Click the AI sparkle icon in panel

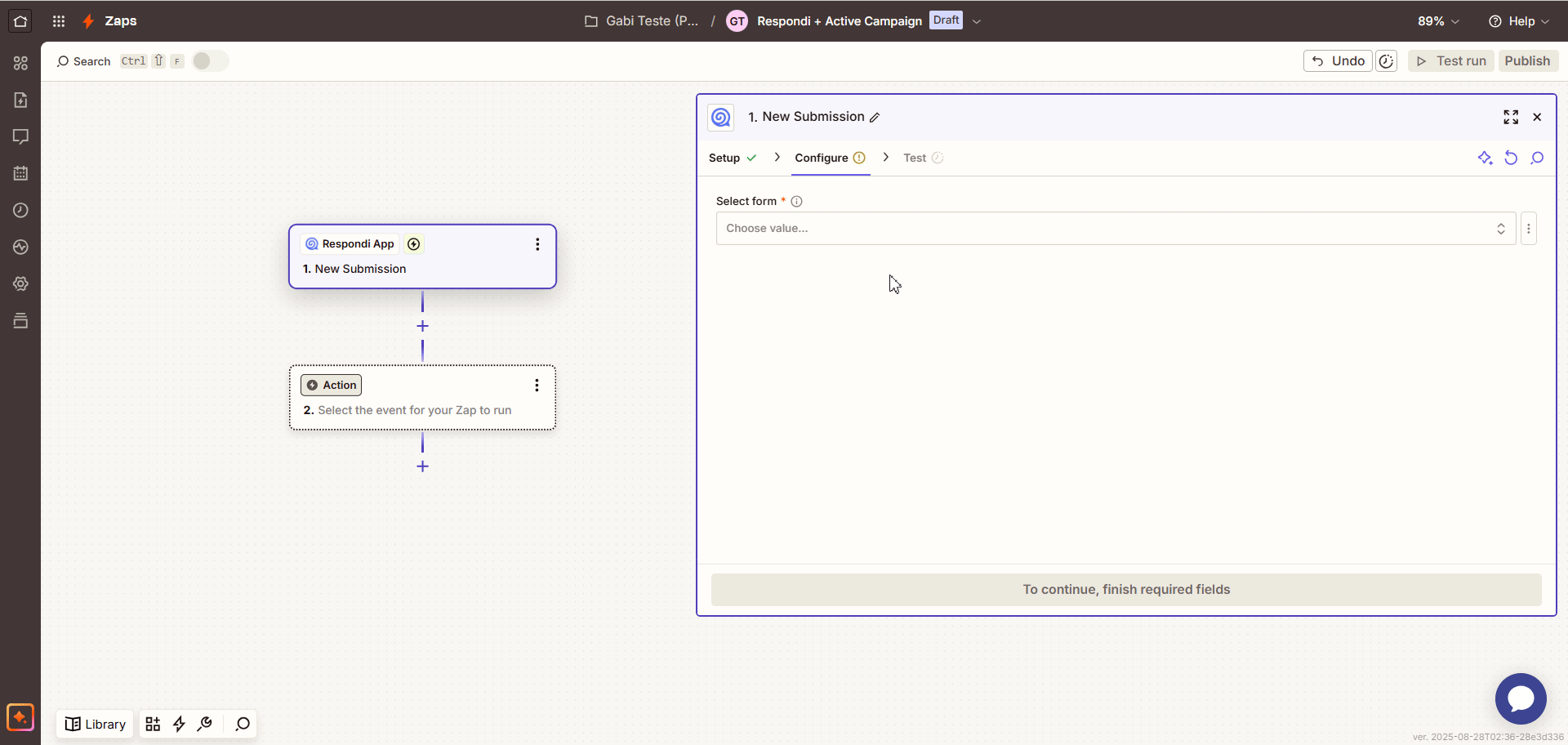pos(1485,158)
